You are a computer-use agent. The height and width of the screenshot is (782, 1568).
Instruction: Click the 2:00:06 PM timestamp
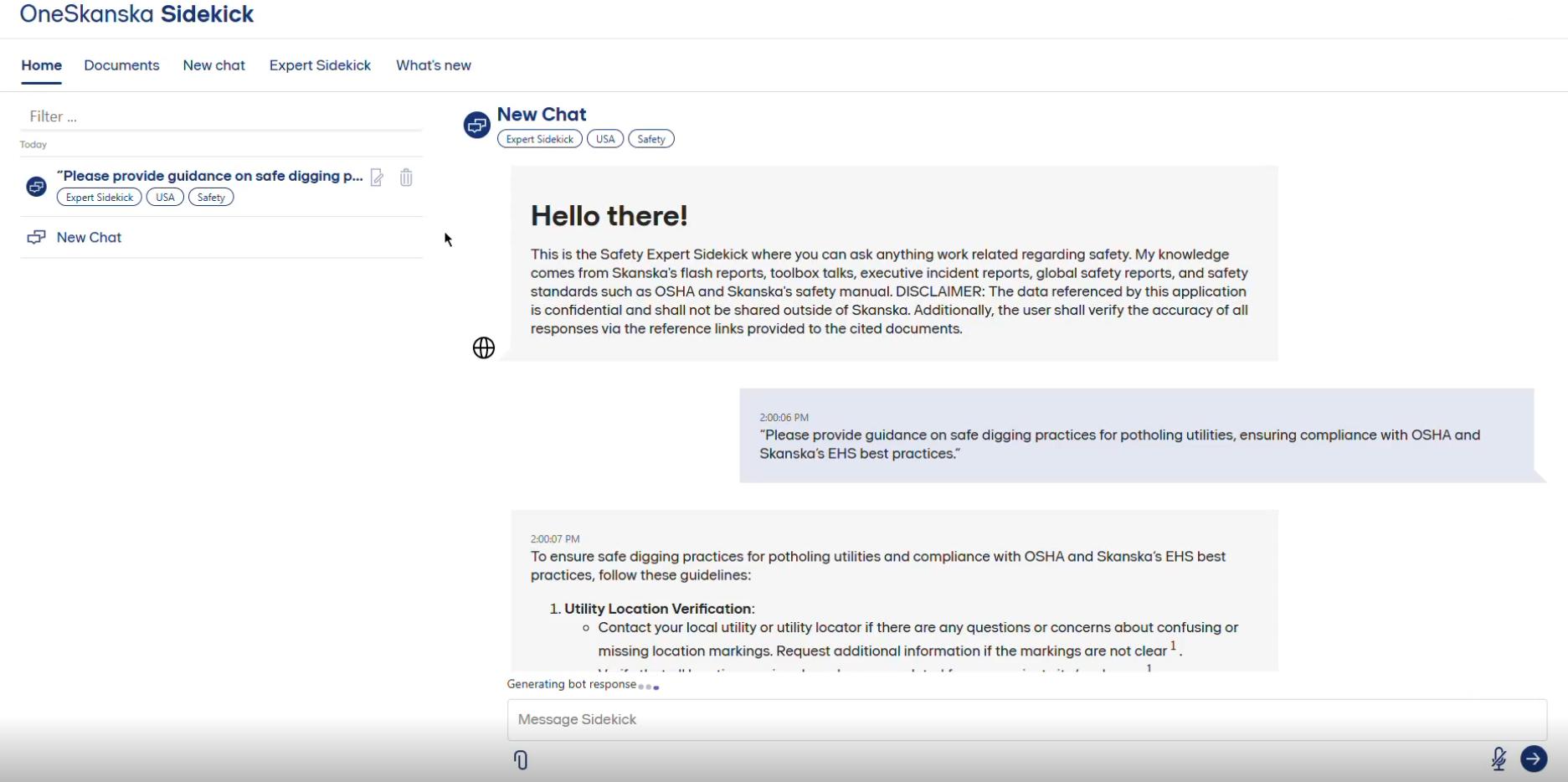(x=784, y=417)
